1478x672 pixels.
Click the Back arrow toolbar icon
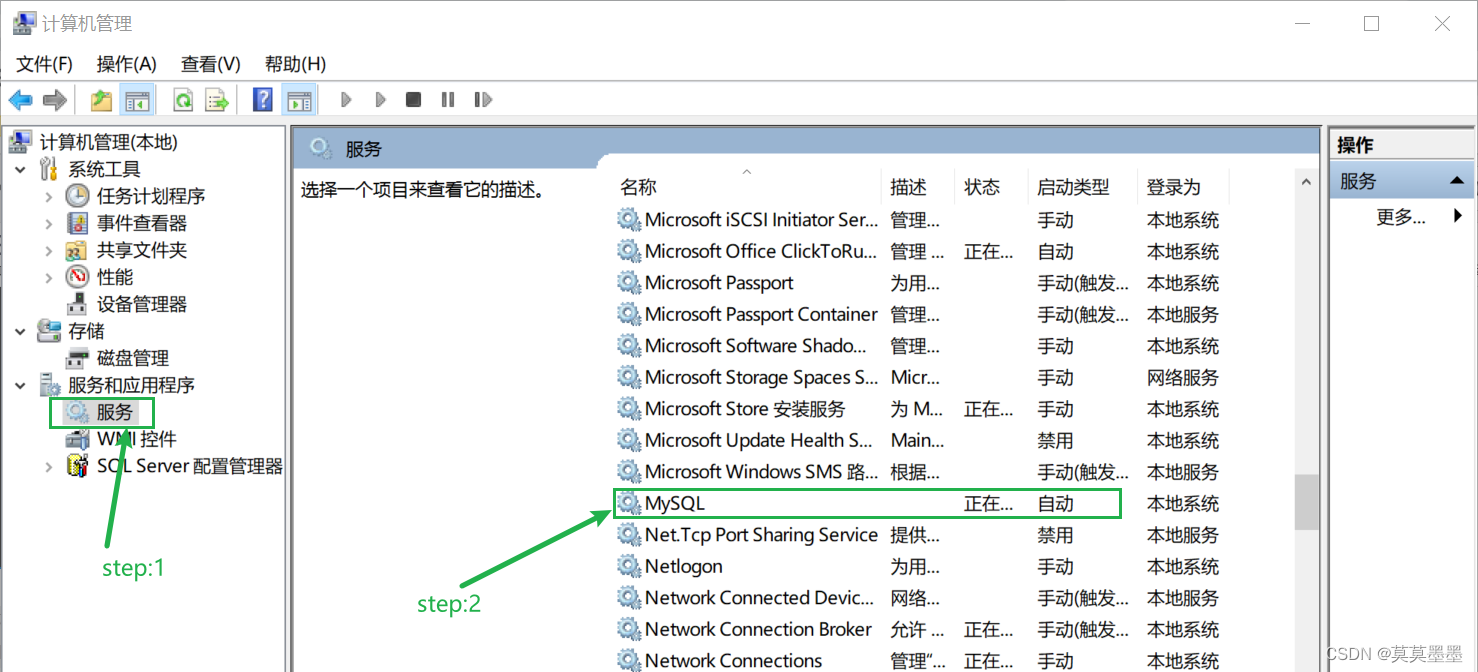pos(20,100)
